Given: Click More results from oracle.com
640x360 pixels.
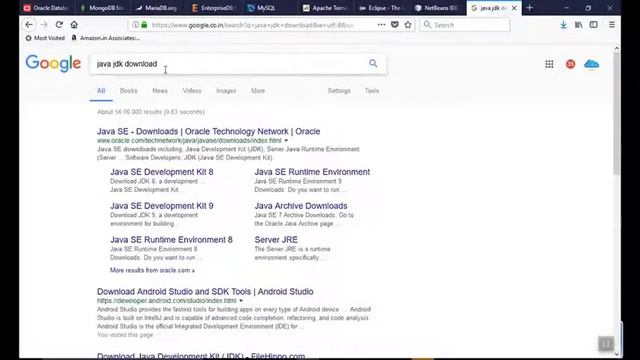Looking at the screenshot, I should tap(152, 270).
